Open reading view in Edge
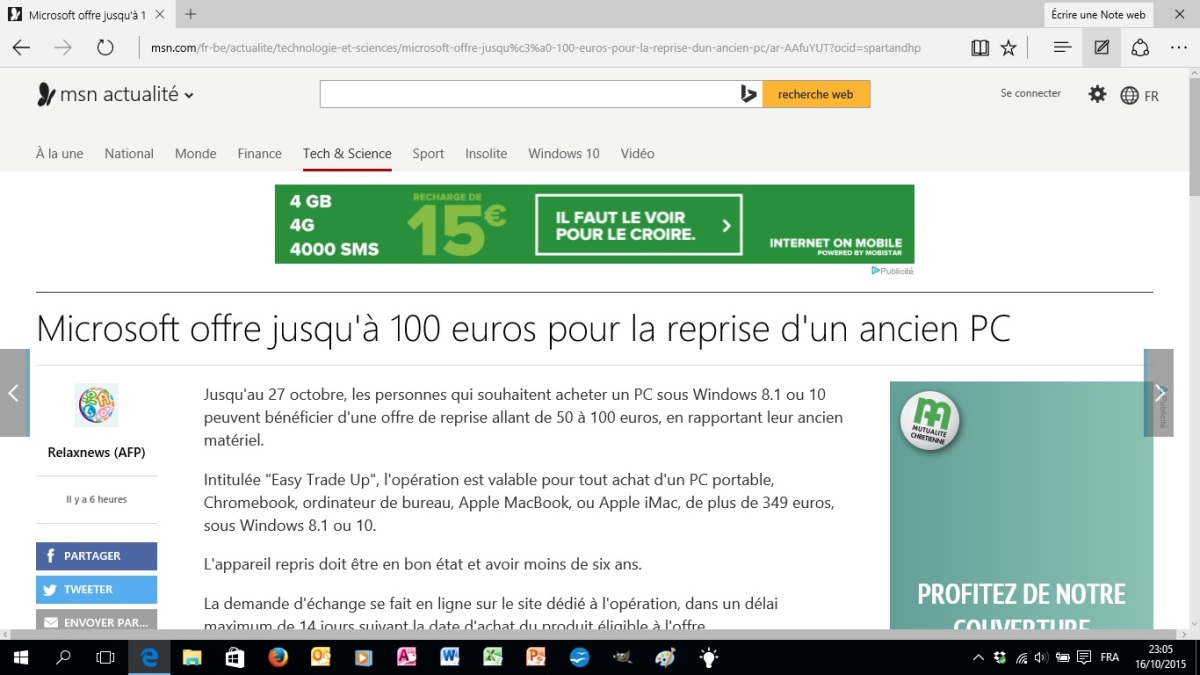Viewport: 1200px width, 675px height. (980, 47)
